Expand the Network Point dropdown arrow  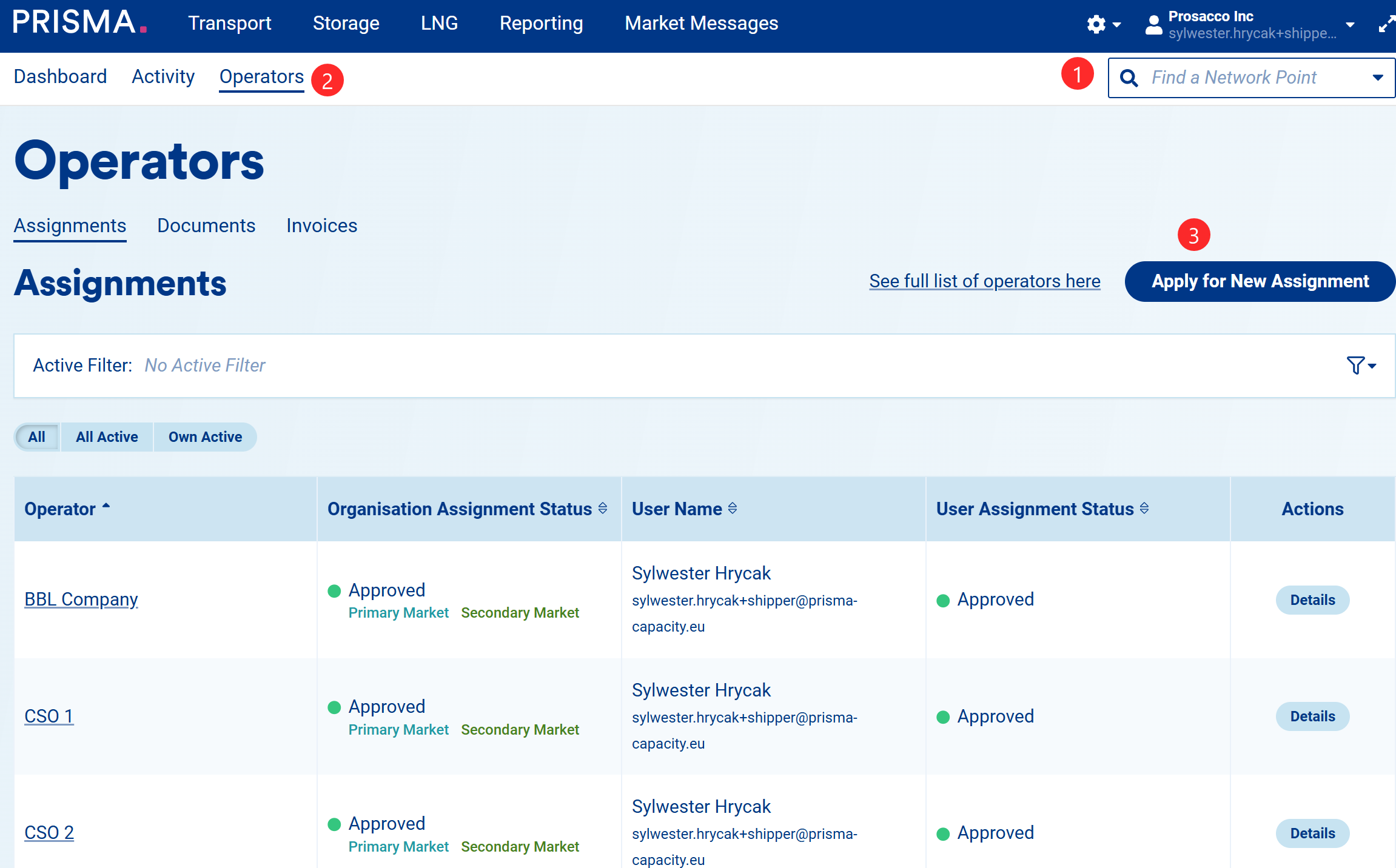click(x=1378, y=78)
